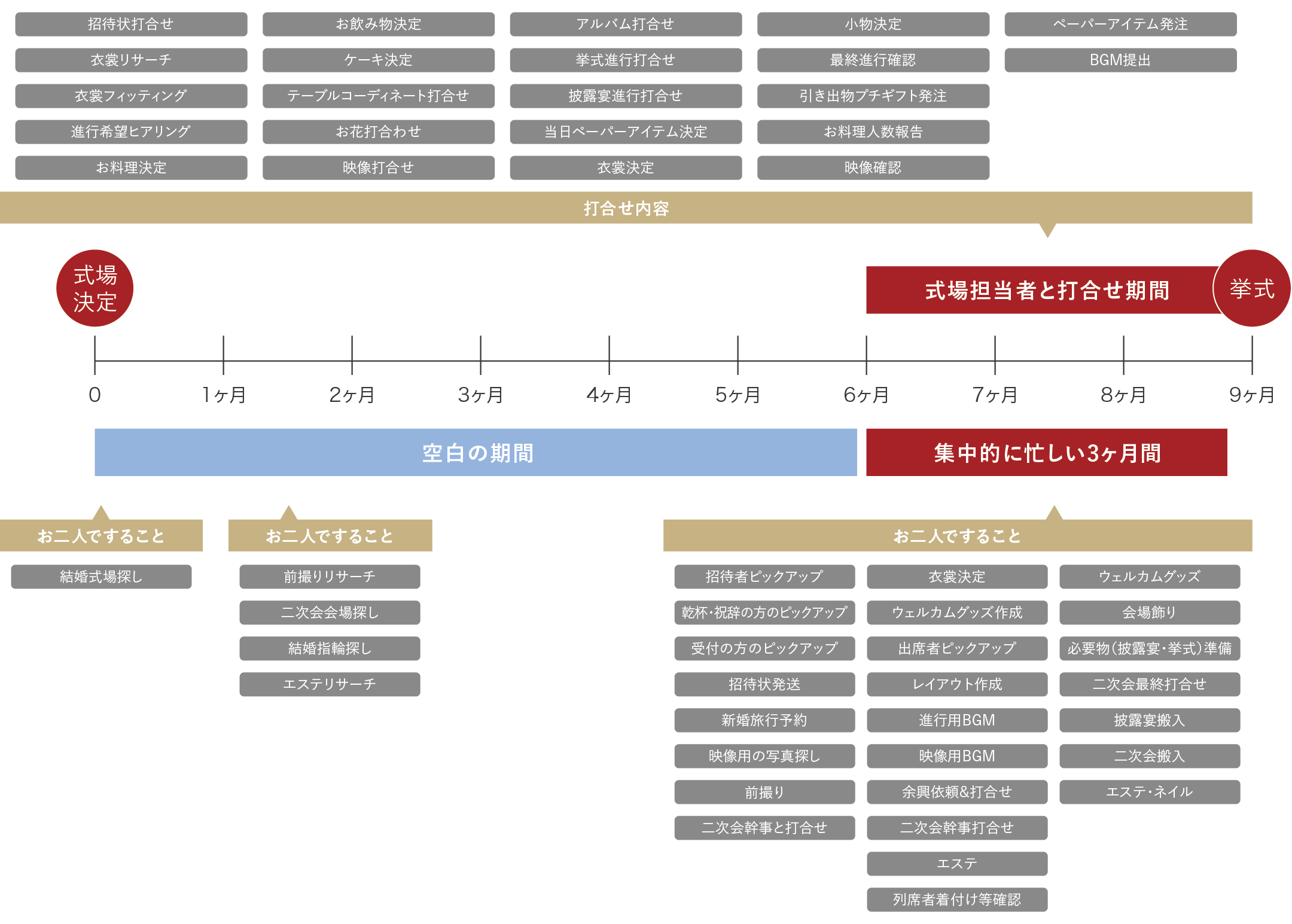This screenshot has height=924, width=1292.
Task: Choose the 出席者ピックアップ box
Action: coord(957,648)
